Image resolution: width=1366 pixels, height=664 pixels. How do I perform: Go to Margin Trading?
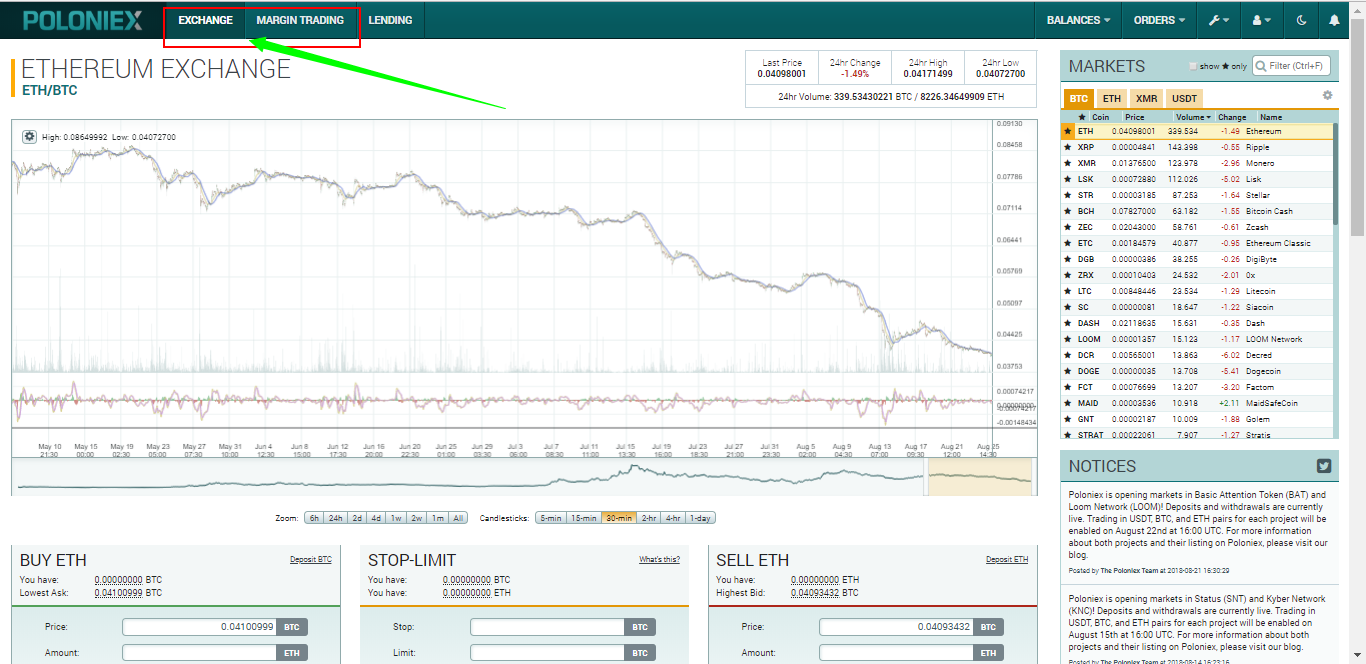(300, 20)
